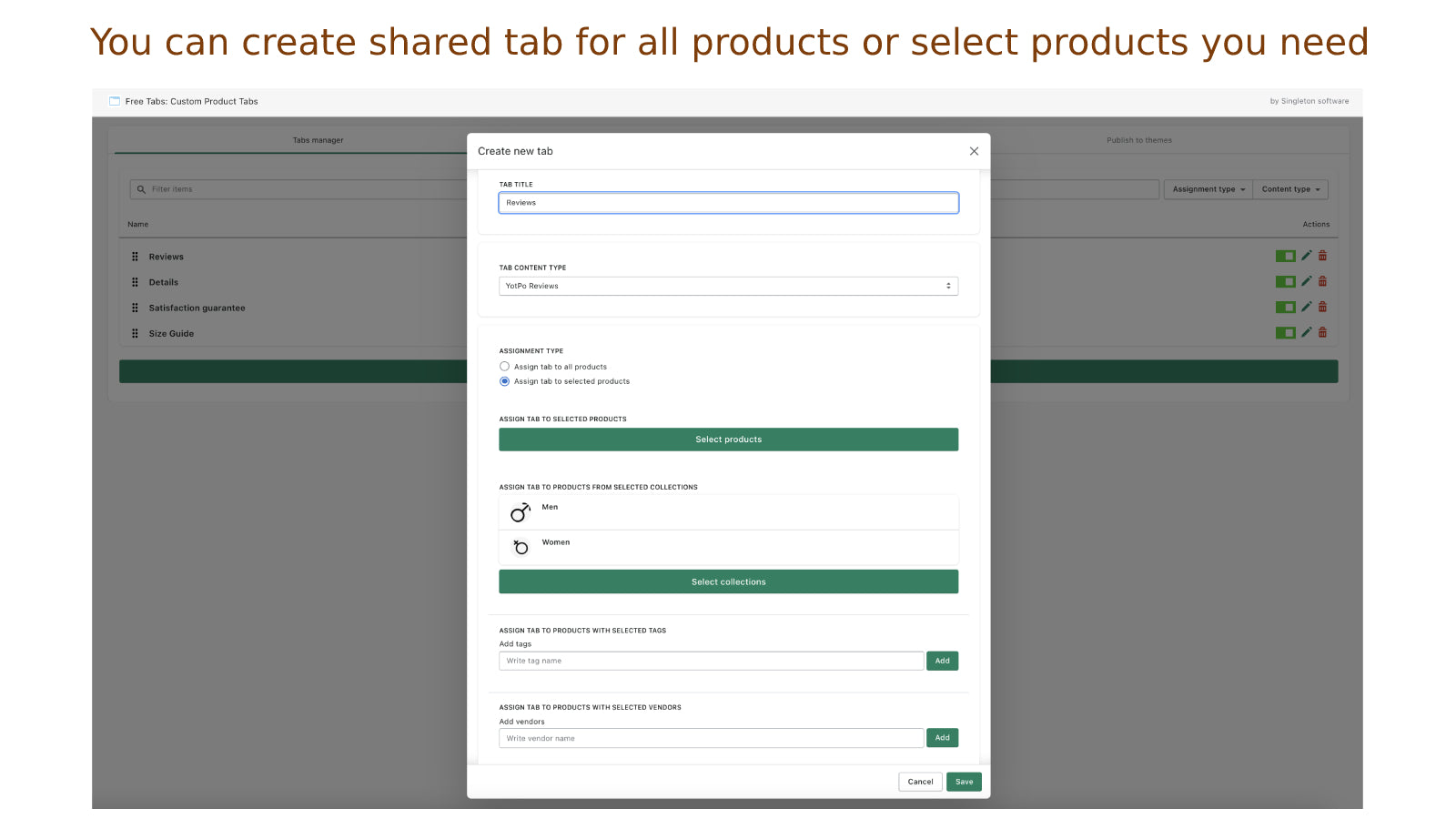1456x819 pixels.
Task: Click the app icon beside Free Tabs title
Action: tap(113, 101)
